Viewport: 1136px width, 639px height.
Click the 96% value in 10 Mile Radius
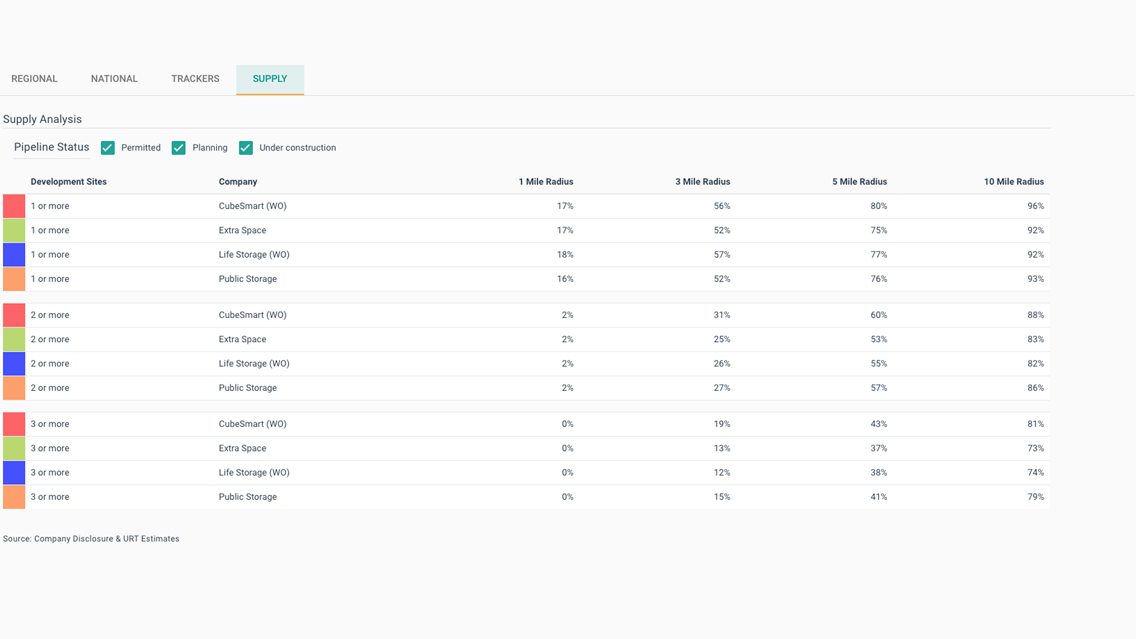[x=1035, y=206]
